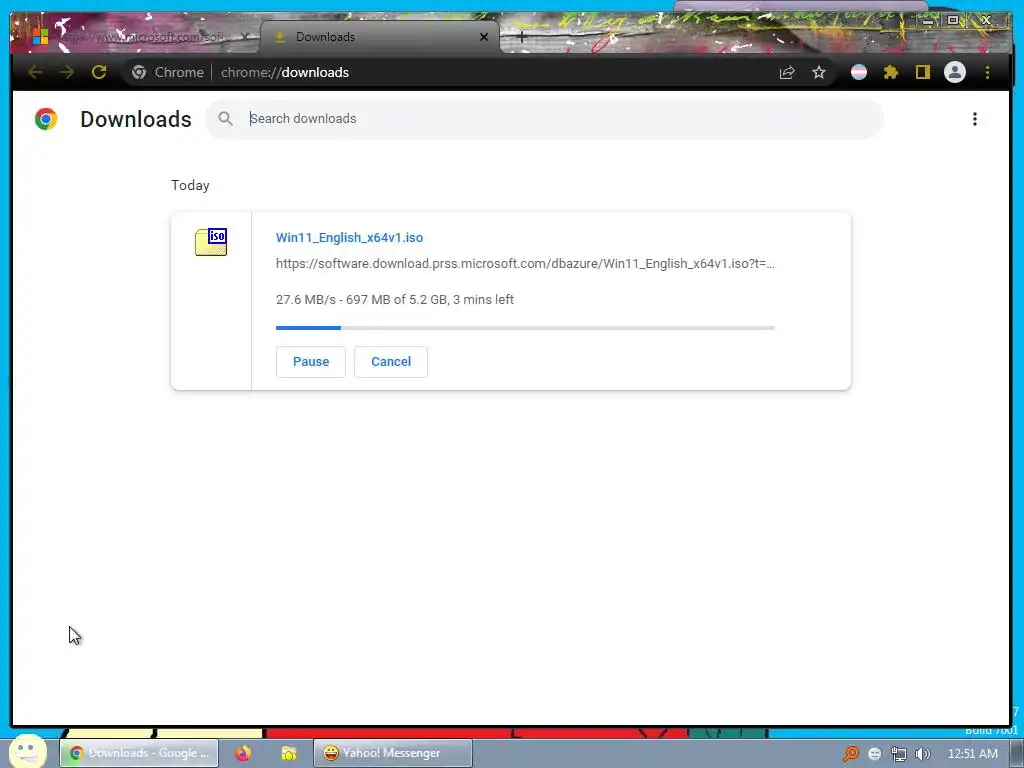Open the volume speaker tray icon
The image size is (1024, 768).
pyautogui.click(x=922, y=754)
